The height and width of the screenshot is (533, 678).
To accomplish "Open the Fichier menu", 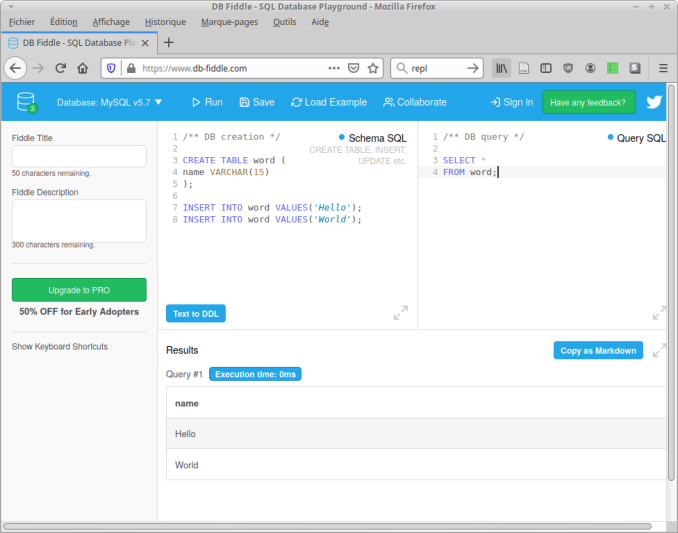I will [22, 22].
